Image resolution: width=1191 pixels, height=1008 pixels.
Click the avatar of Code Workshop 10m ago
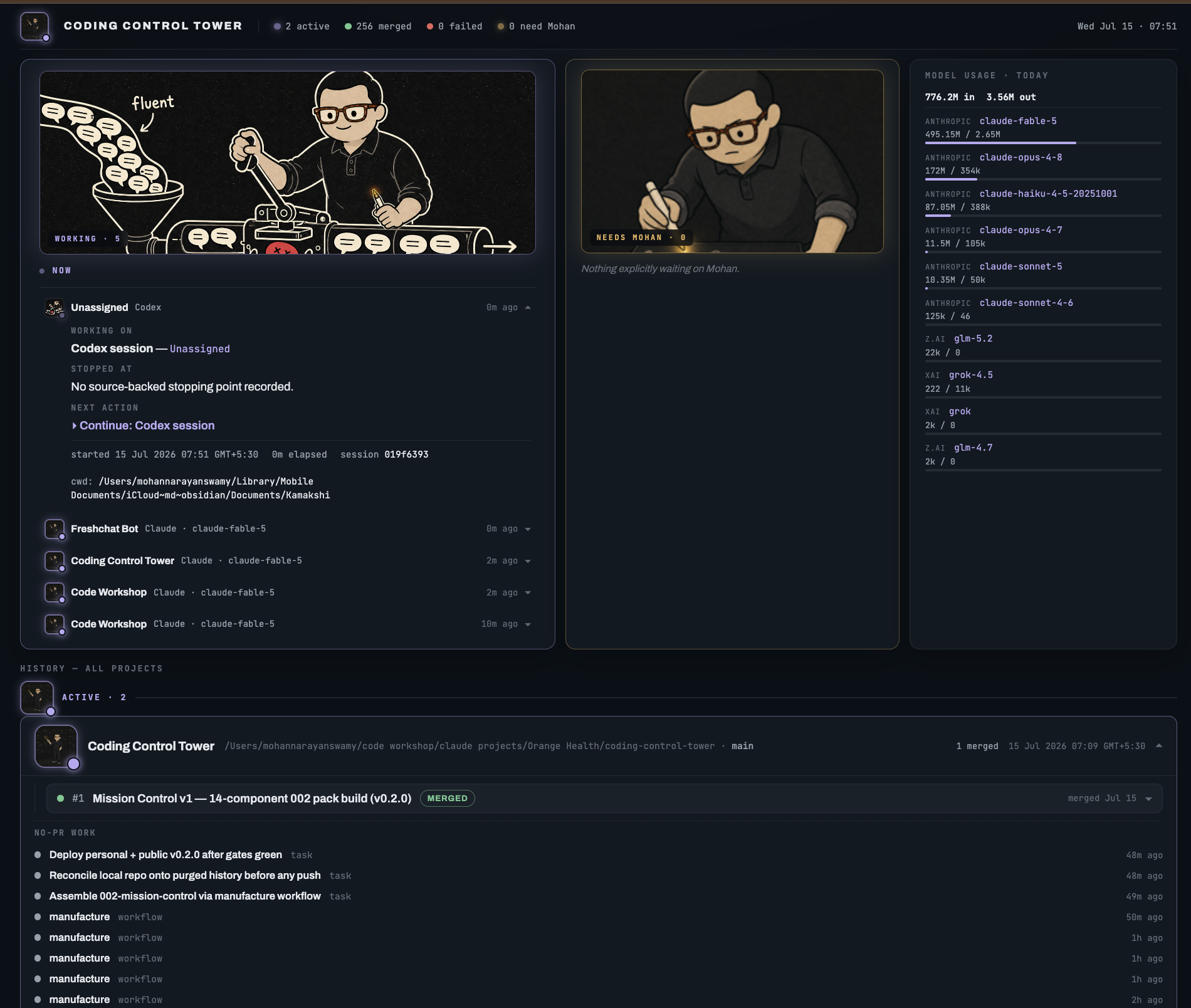coord(55,624)
